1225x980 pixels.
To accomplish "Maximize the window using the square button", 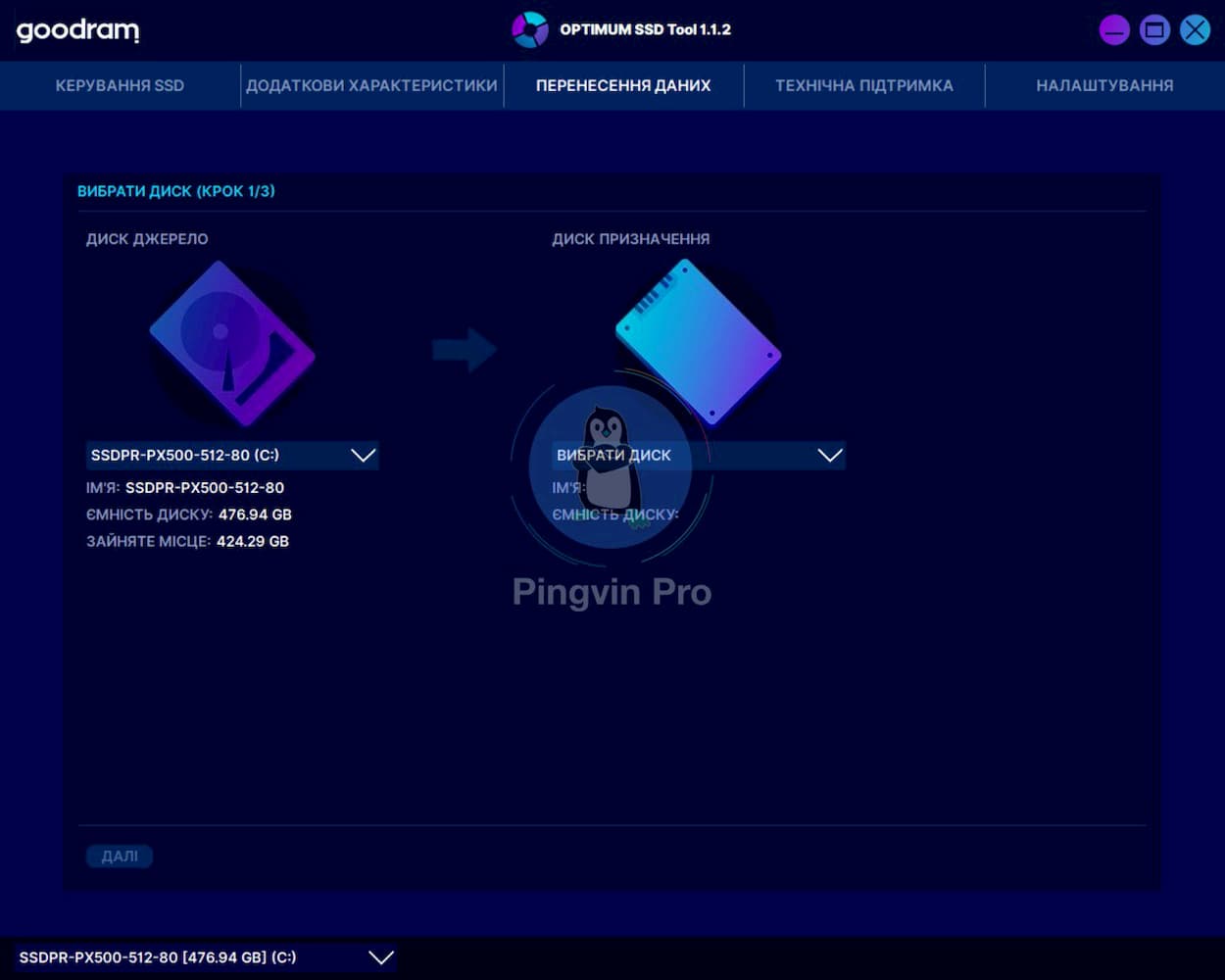I will tap(1154, 30).
